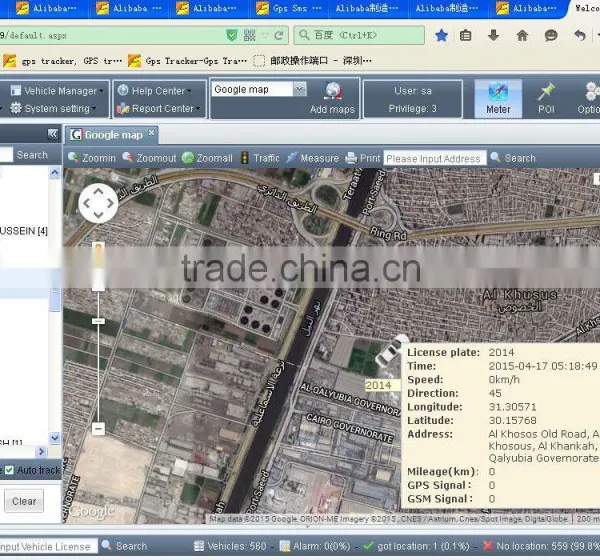The height and width of the screenshot is (560, 600).
Task: Click the bottom vehicle license Search icon
Action: point(106,545)
